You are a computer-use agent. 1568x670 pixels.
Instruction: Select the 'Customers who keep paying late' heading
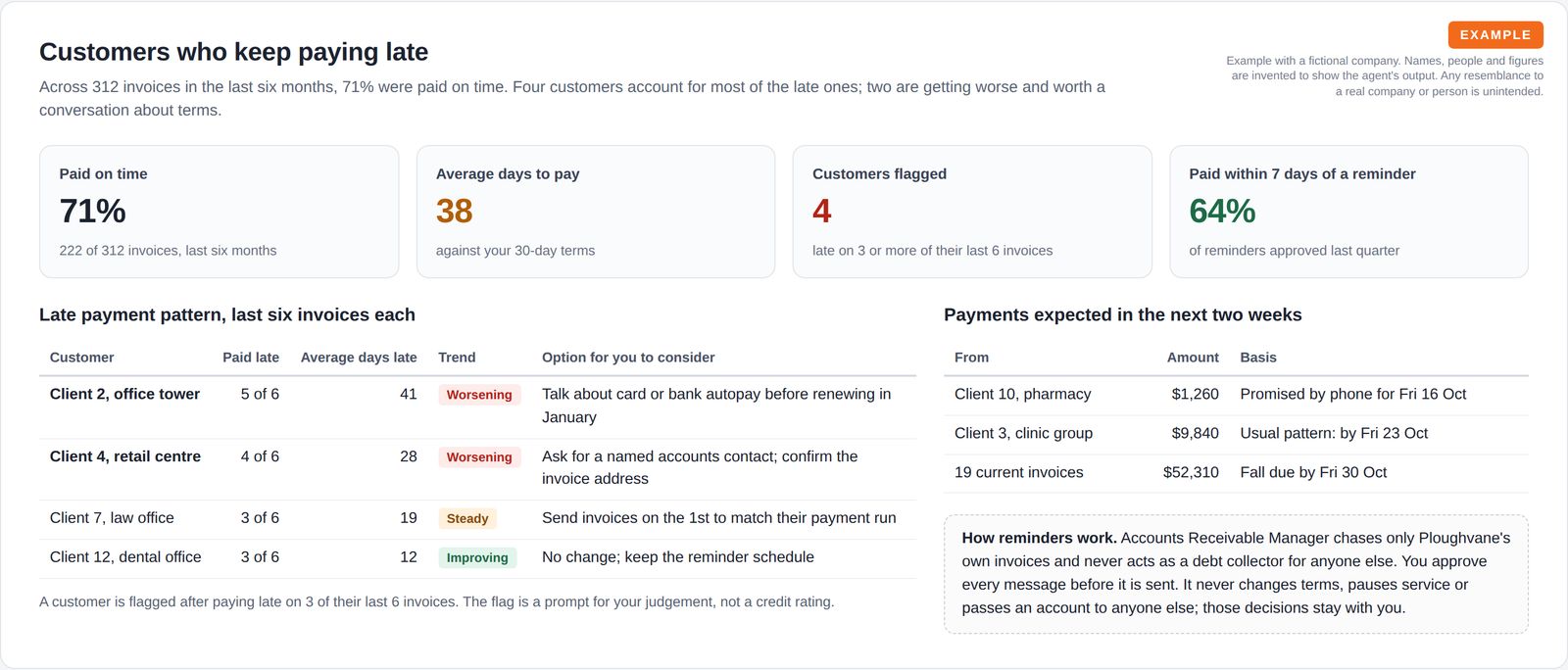tap(233, 52)
